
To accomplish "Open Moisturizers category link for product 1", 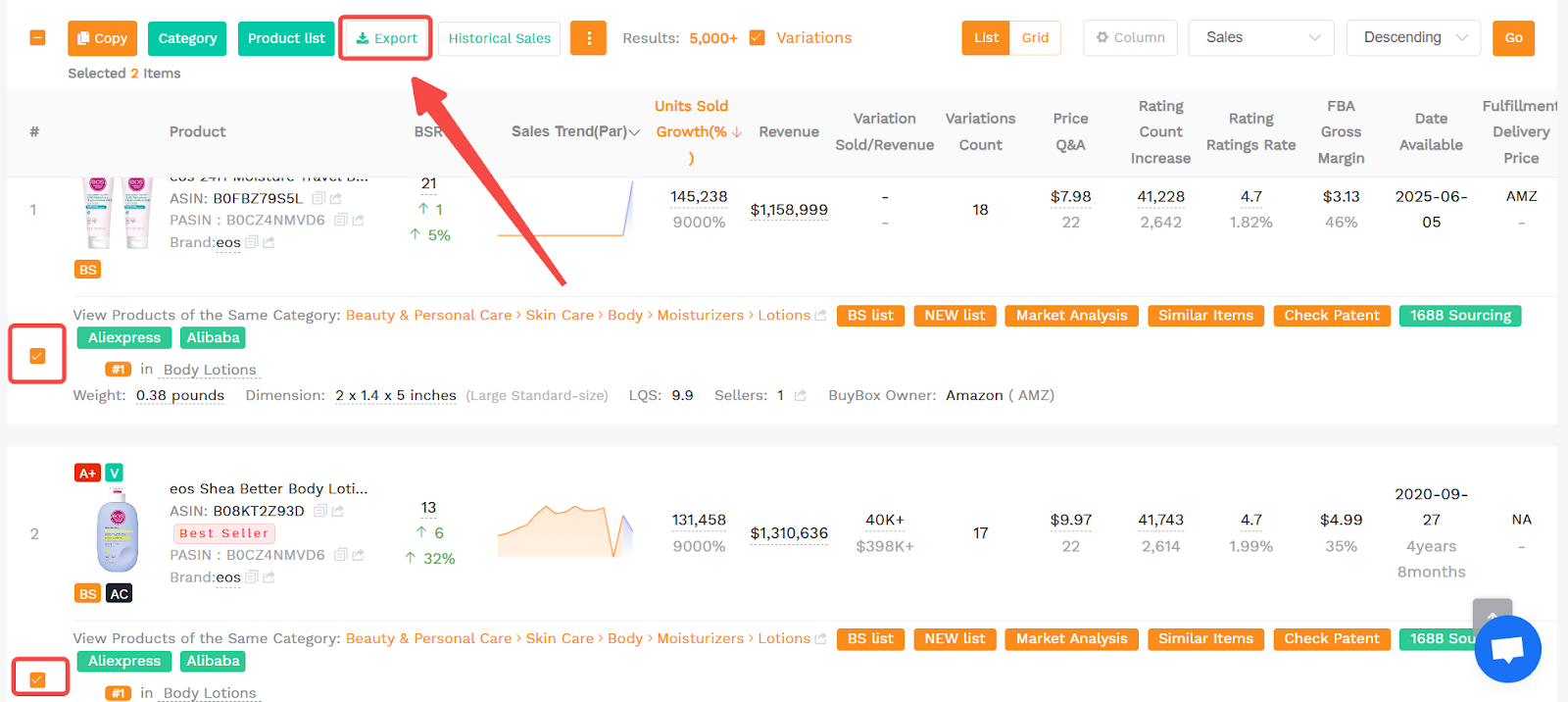I will 700,315.
